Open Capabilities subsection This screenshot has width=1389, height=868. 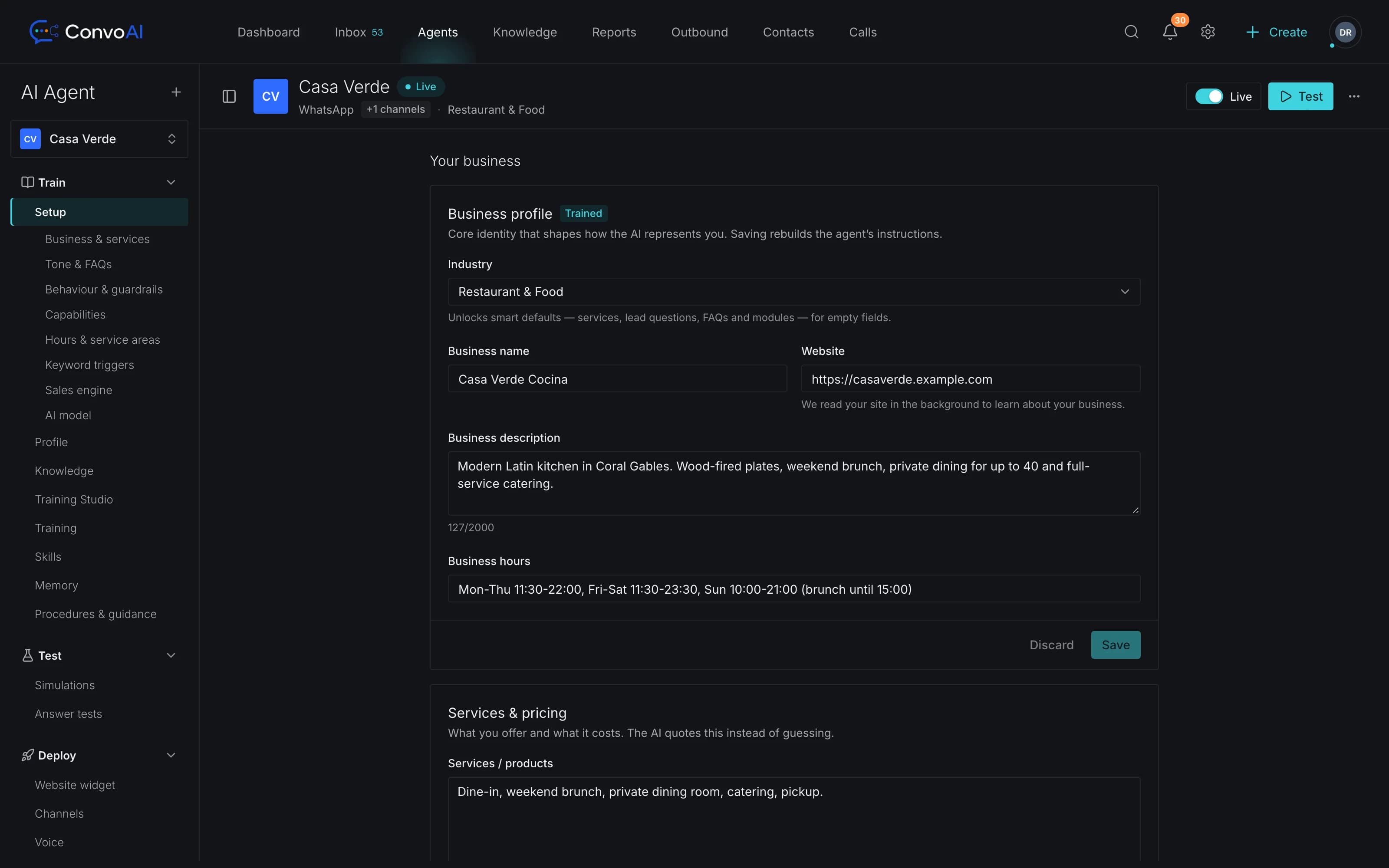click(75, 315)
